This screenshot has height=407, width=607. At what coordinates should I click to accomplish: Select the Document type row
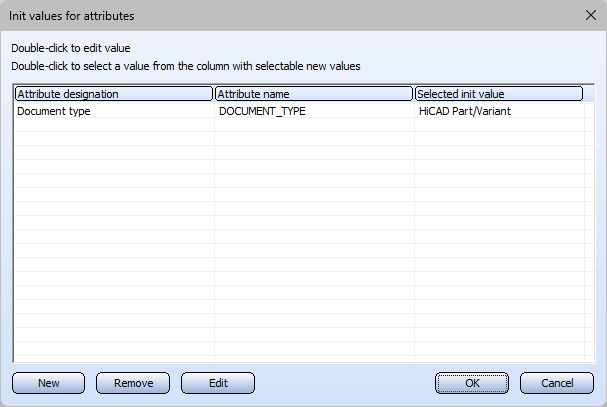(54, 112)
